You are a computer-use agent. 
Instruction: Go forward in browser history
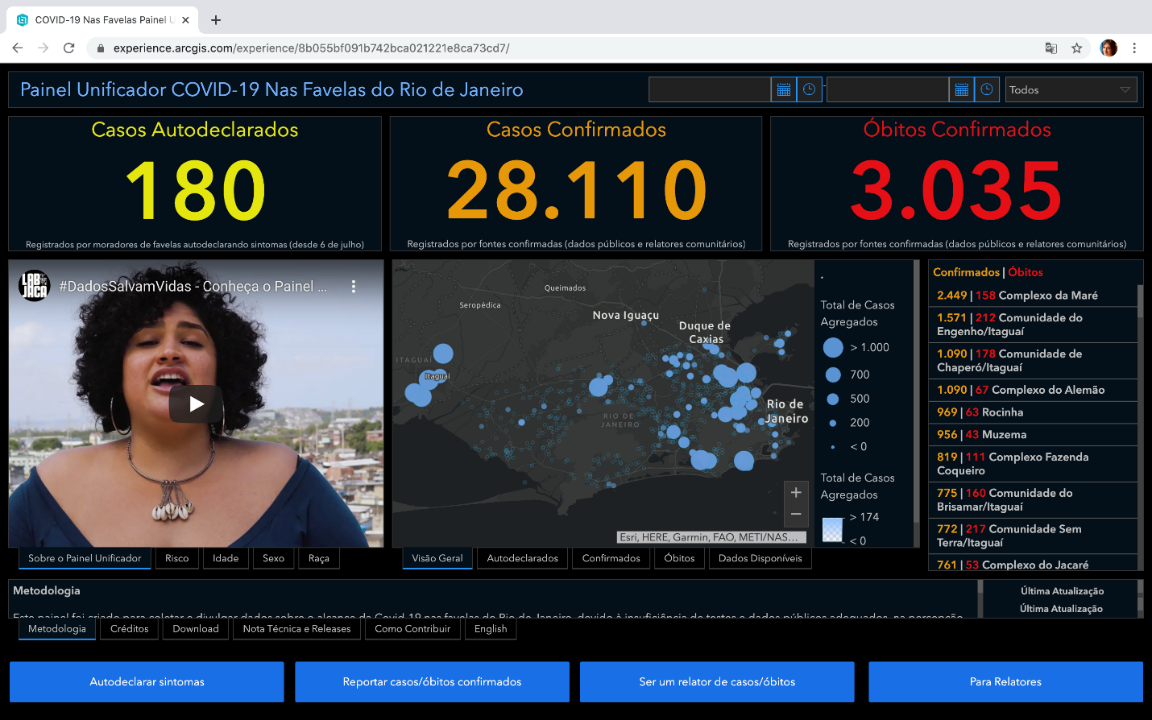(43, 48)
